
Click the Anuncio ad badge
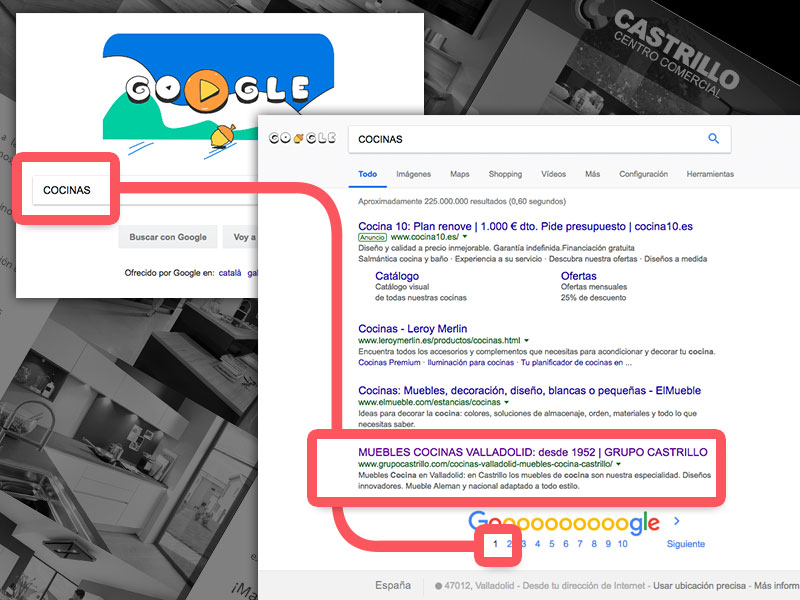pyautogui.click(x=372, y=237)
